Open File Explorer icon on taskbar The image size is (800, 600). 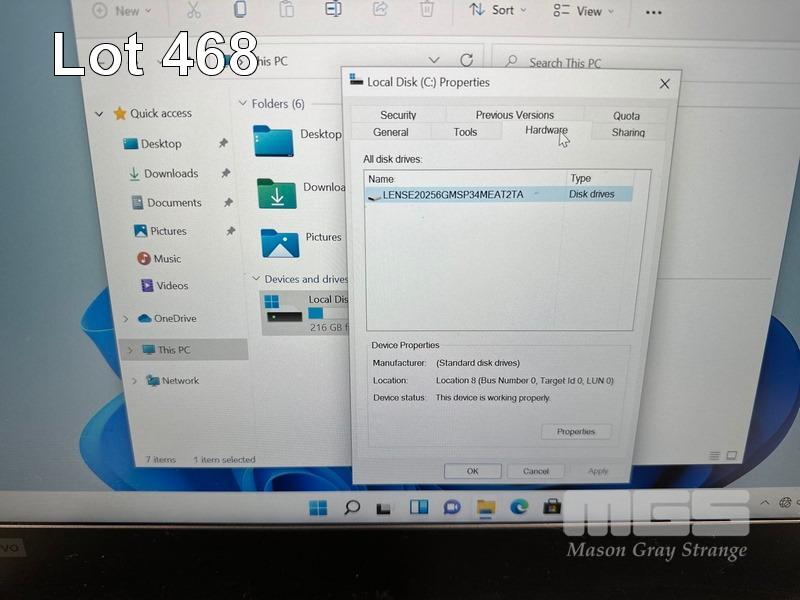pyautogui.click(x=486, y=507)
